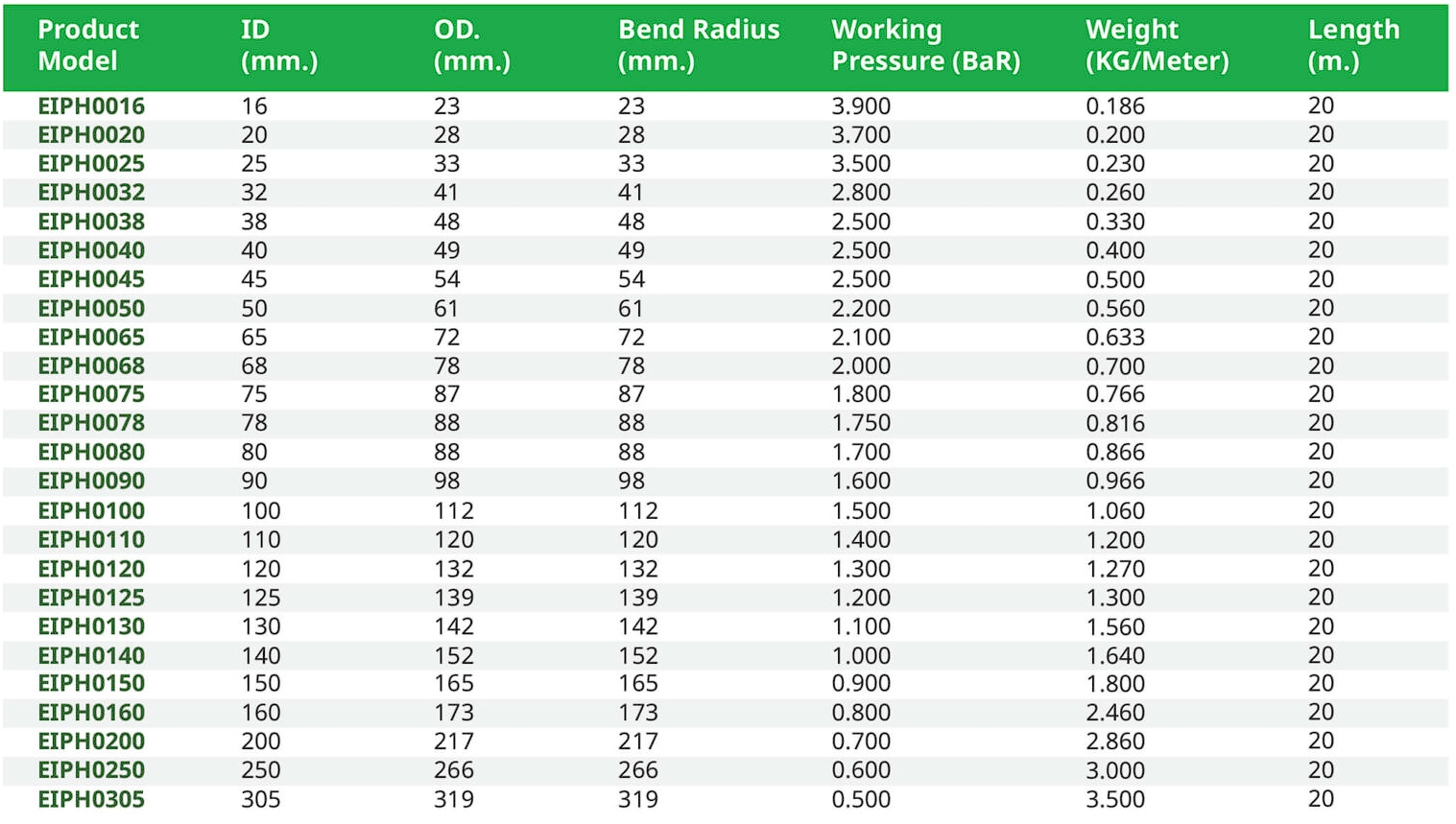Select product model EIPH0250
This screenshot has width=1456, height=824.
coord(91,770)
